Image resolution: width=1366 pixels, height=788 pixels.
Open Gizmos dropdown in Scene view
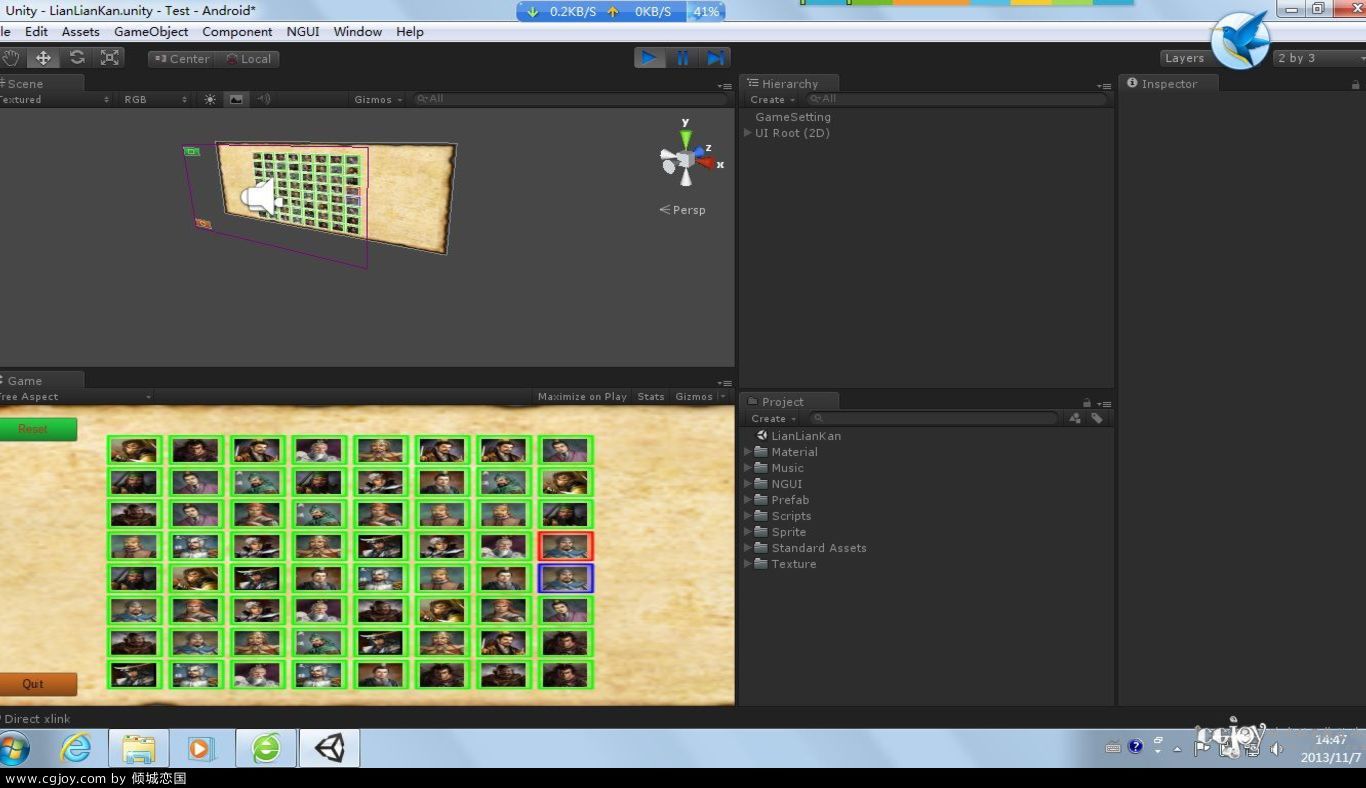pos(378,99)
